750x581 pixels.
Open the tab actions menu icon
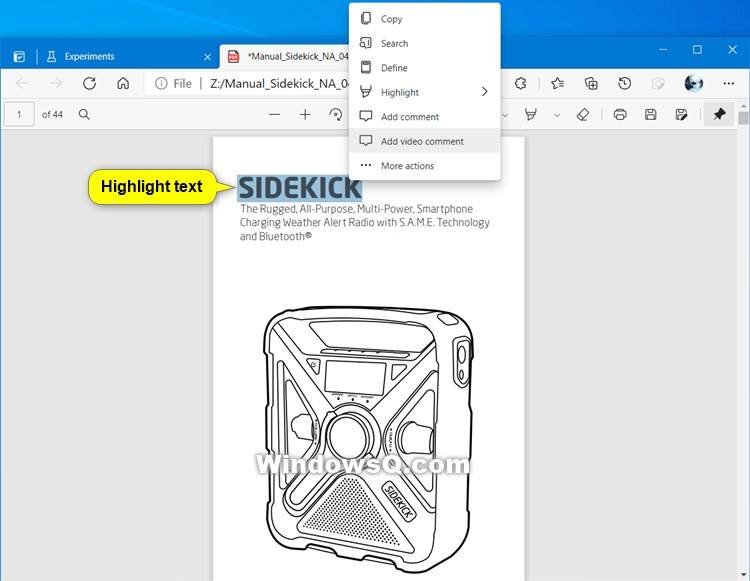[x=19, y=56]
